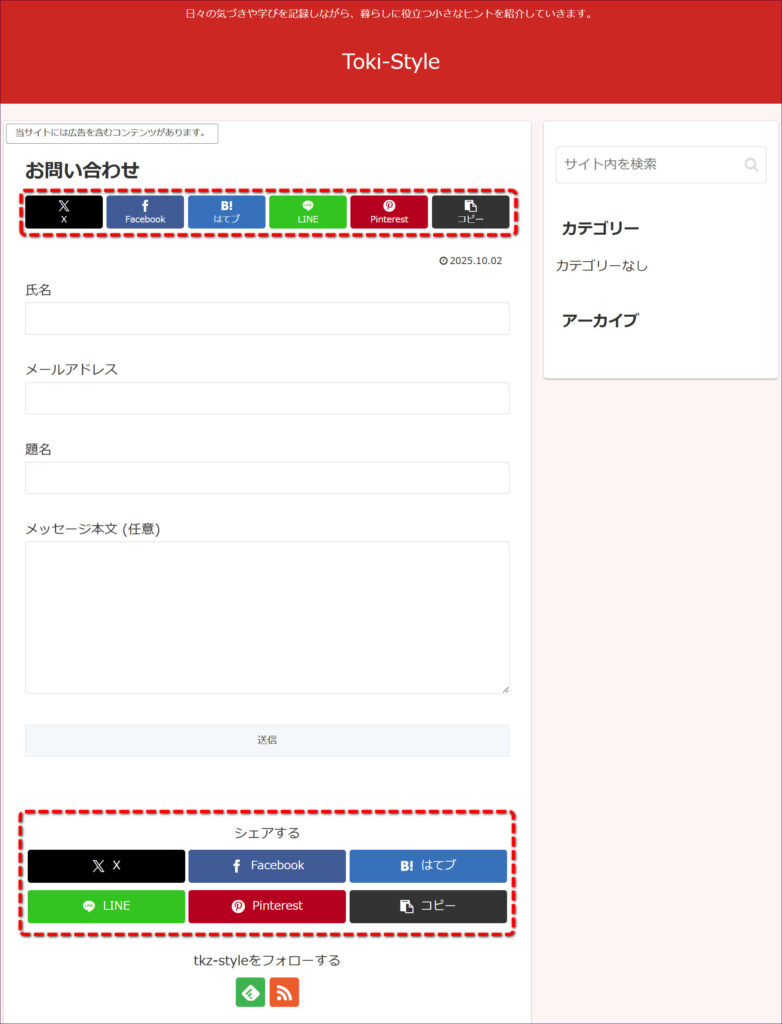Image resolution: width=782 pixels, height=1024 pixels.
Task: Click the メールアドレス email field
Action: 267,398
